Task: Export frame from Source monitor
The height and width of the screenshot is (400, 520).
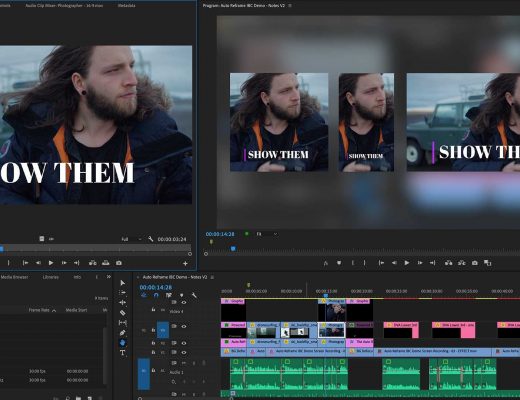Action: (119, 263)
